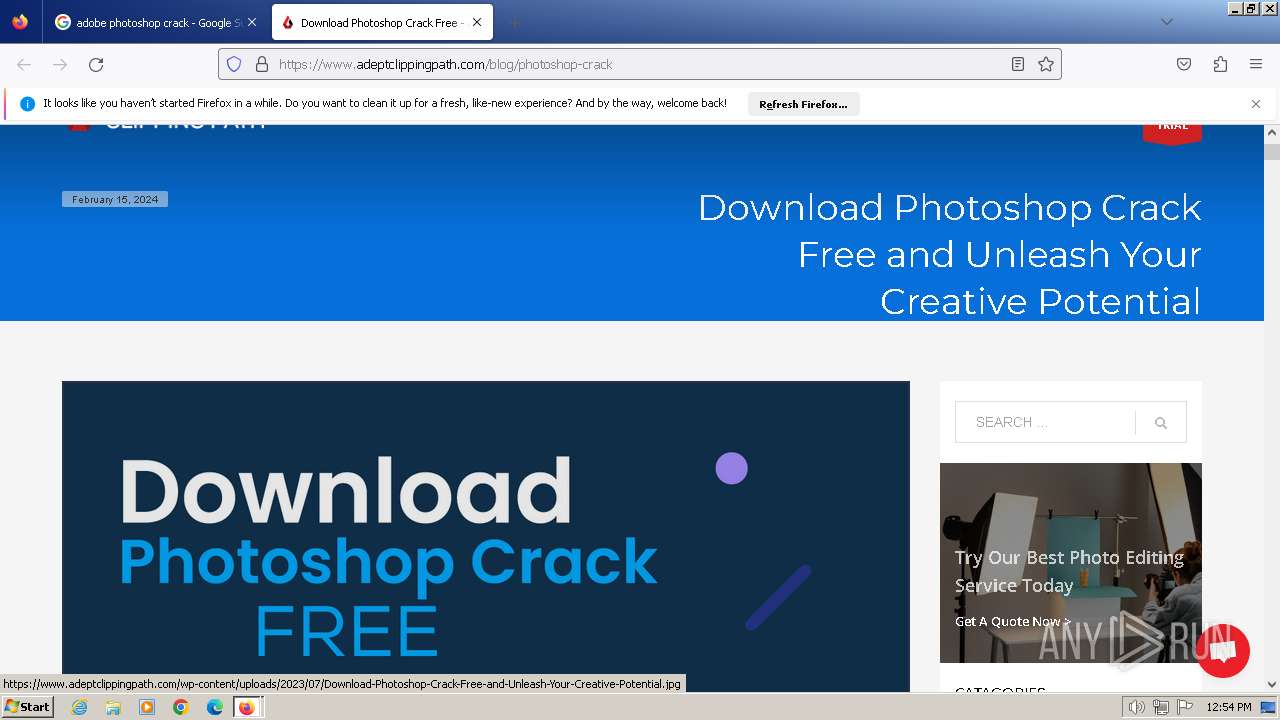Open the Windows Start menu

coord(27,707)
